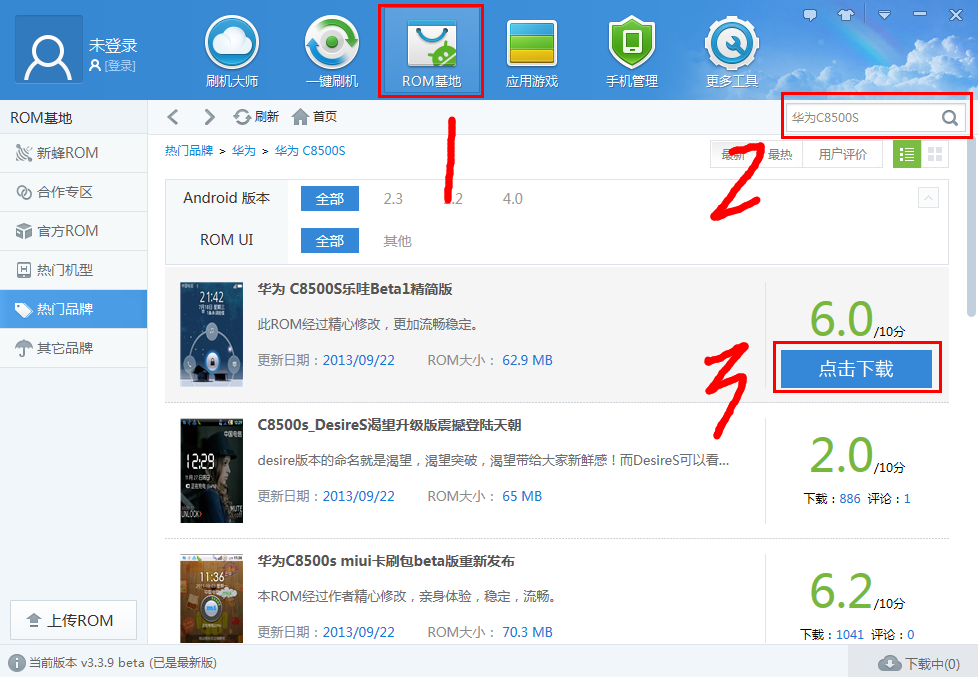Open the skin (shirt) icon
The width and height of the screenshot is (978, 677).
(846, 15)
